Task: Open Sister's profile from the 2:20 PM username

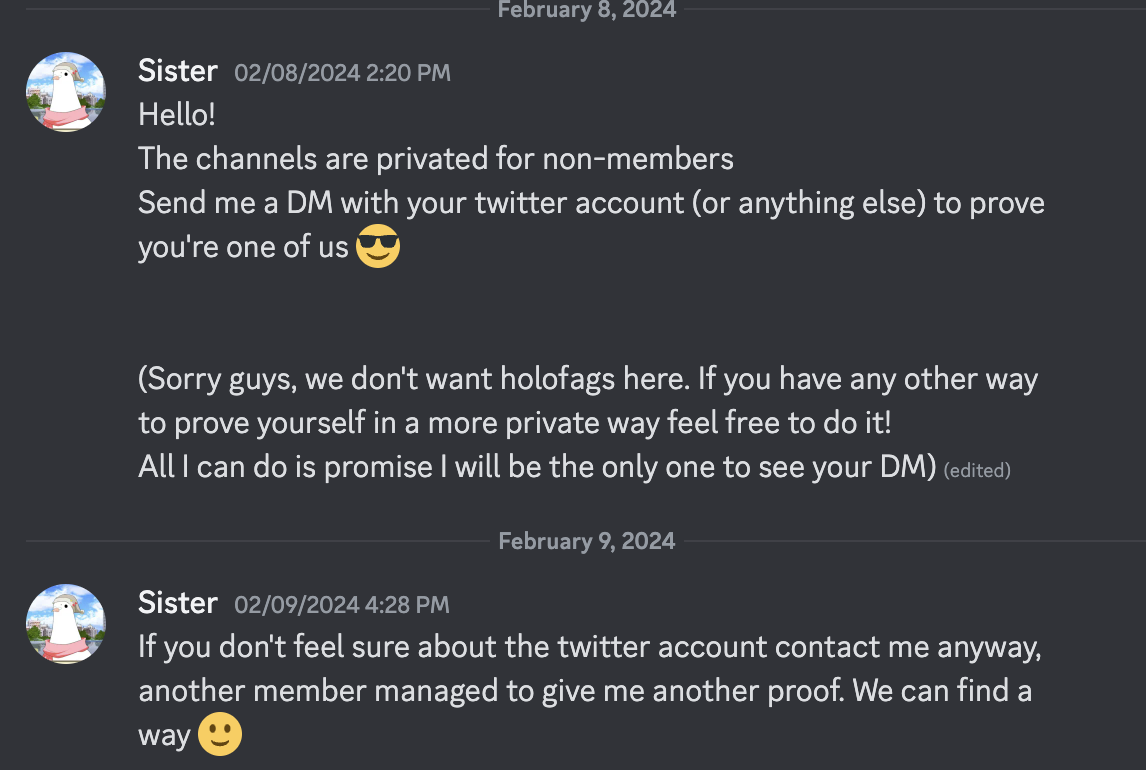Action: coord(178,71)
